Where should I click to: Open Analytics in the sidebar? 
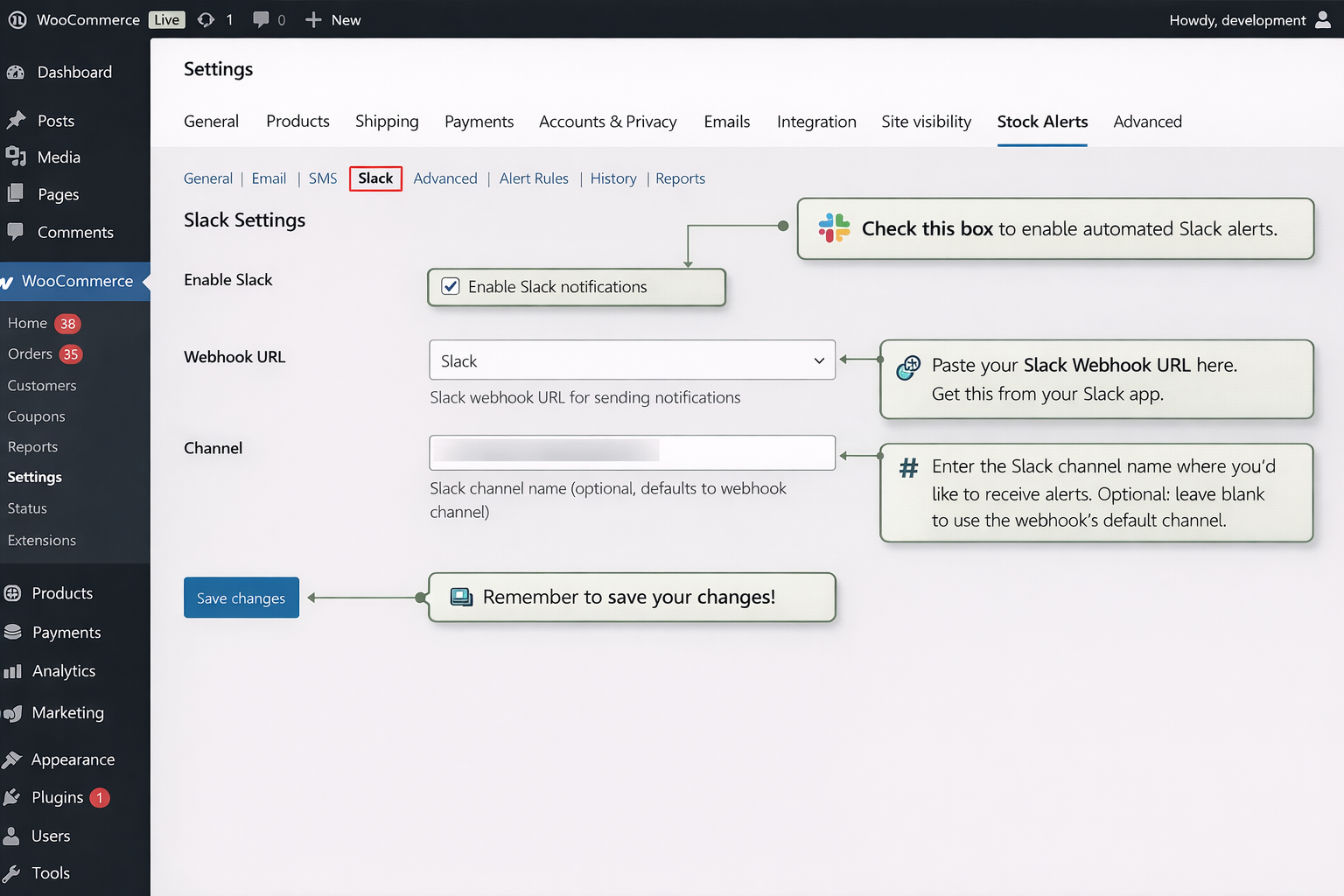pos(63,671)
